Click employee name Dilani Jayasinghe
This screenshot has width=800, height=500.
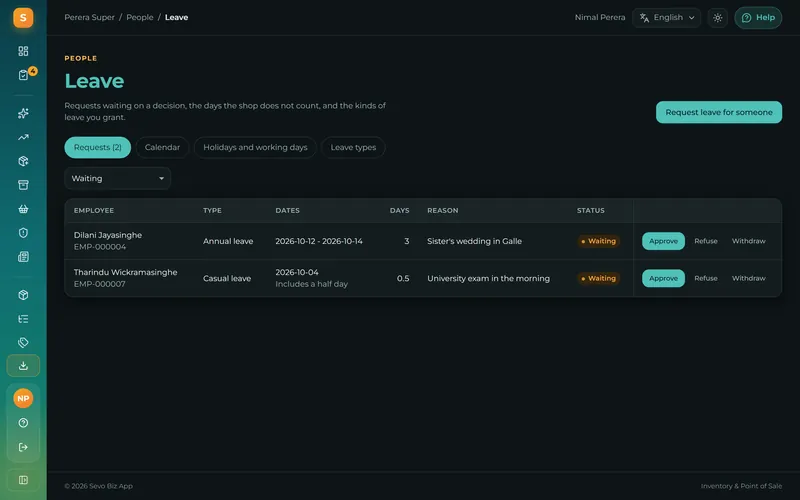[108, 235]
